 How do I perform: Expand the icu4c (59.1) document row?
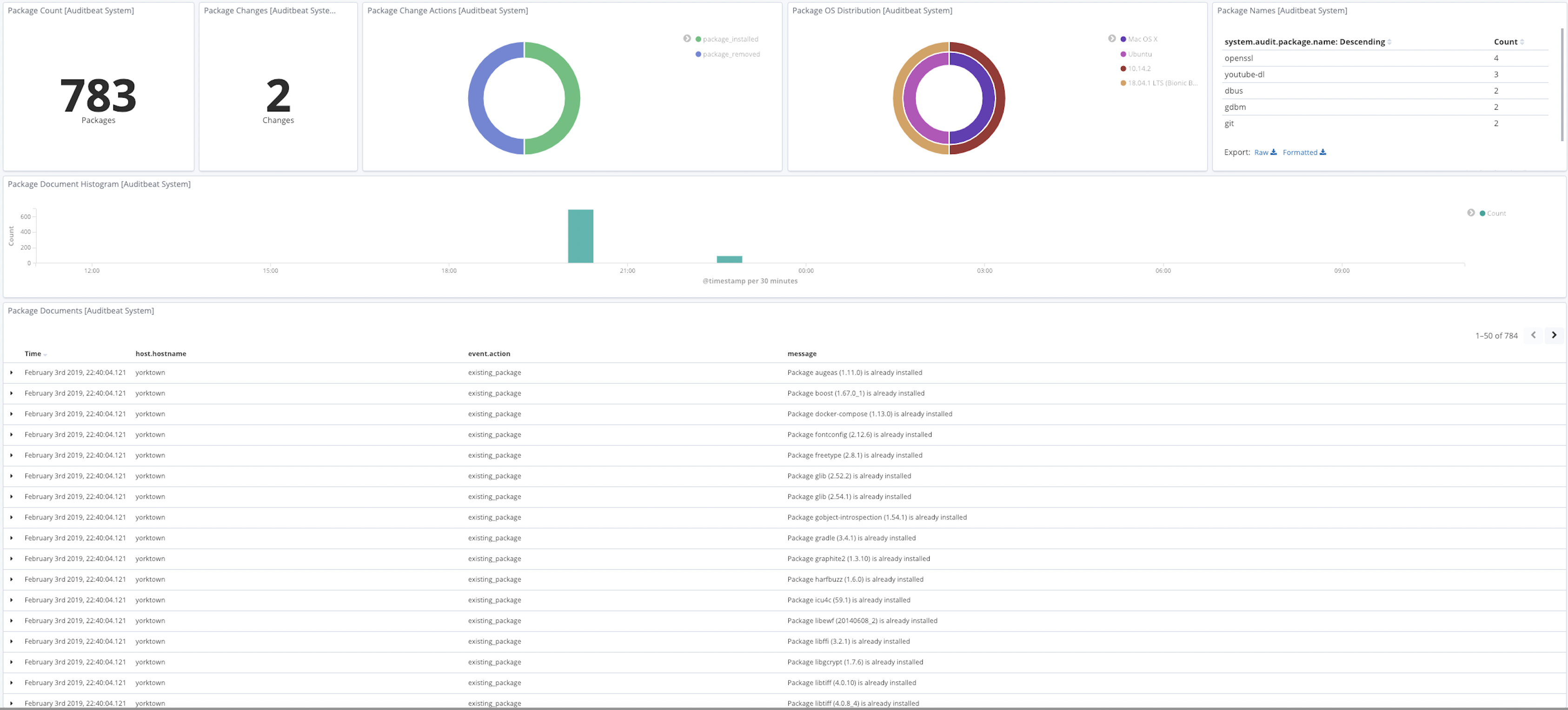pos(11,600)
